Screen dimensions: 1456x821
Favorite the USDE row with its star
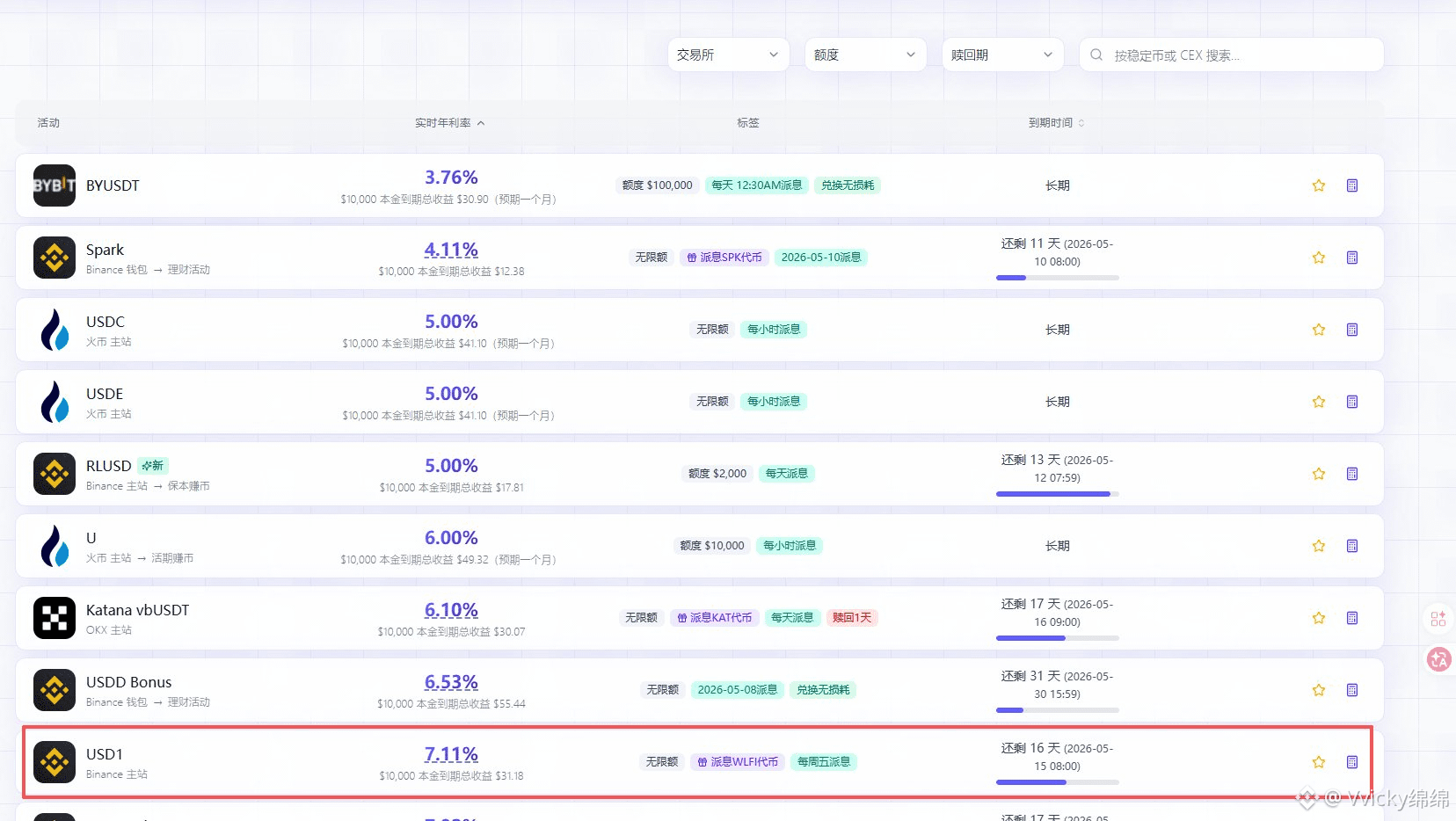(1319, 402)
